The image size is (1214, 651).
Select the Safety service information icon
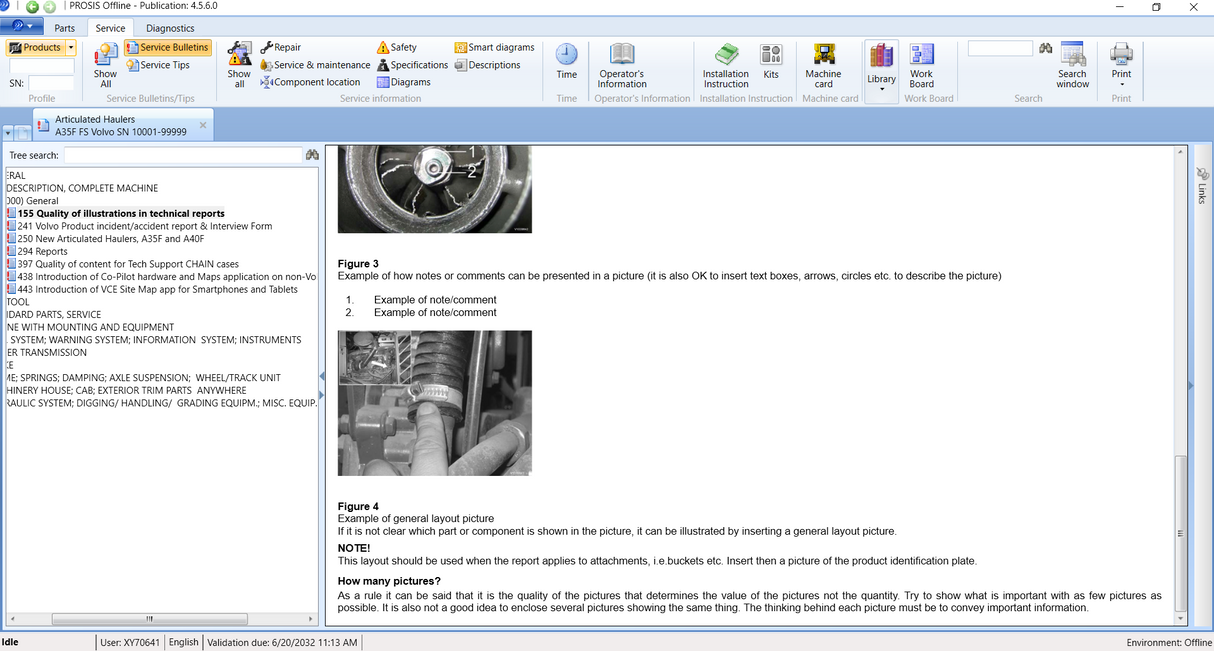[x=399, y=46]
